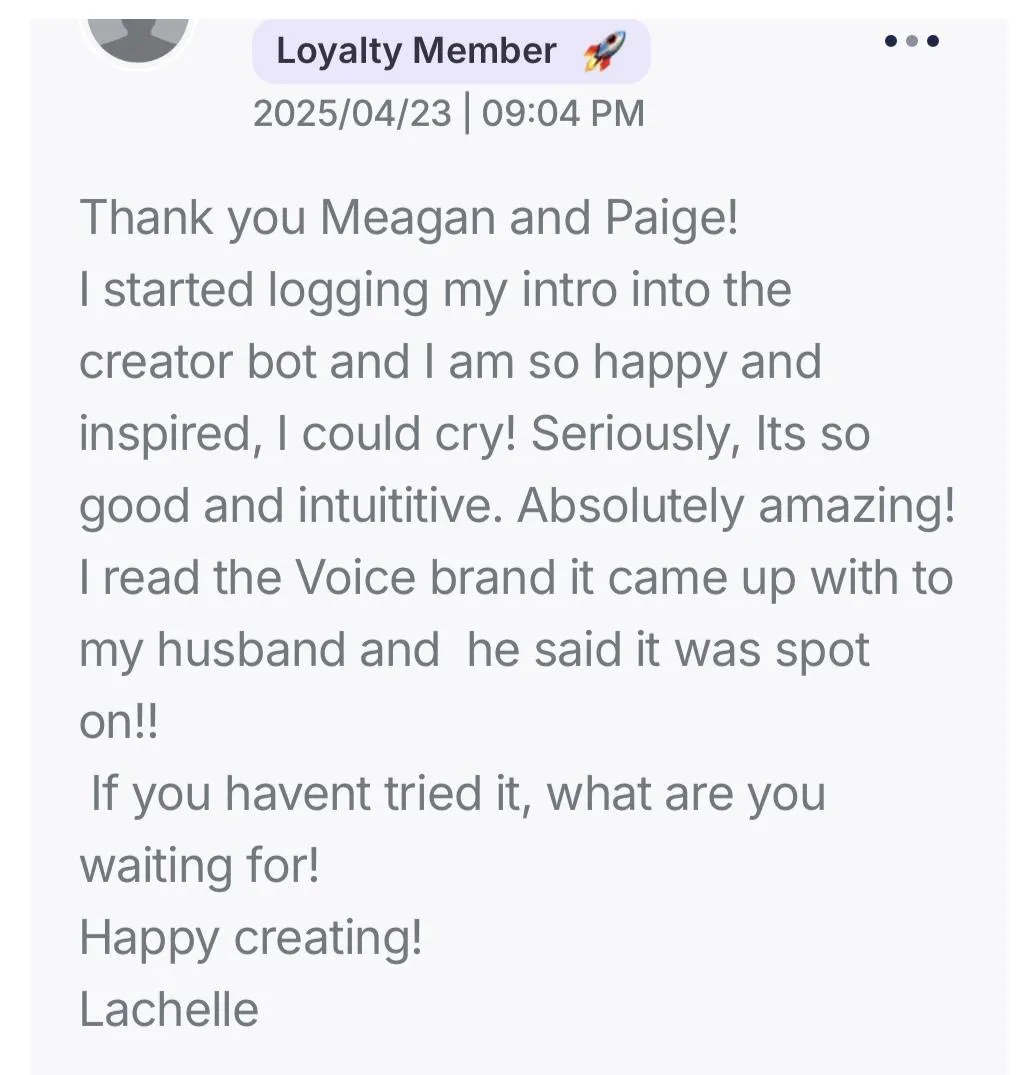Click the line 'I read the Voice brand'
This screenshot has height=1075, width=1032.
(x=516, y=578)
